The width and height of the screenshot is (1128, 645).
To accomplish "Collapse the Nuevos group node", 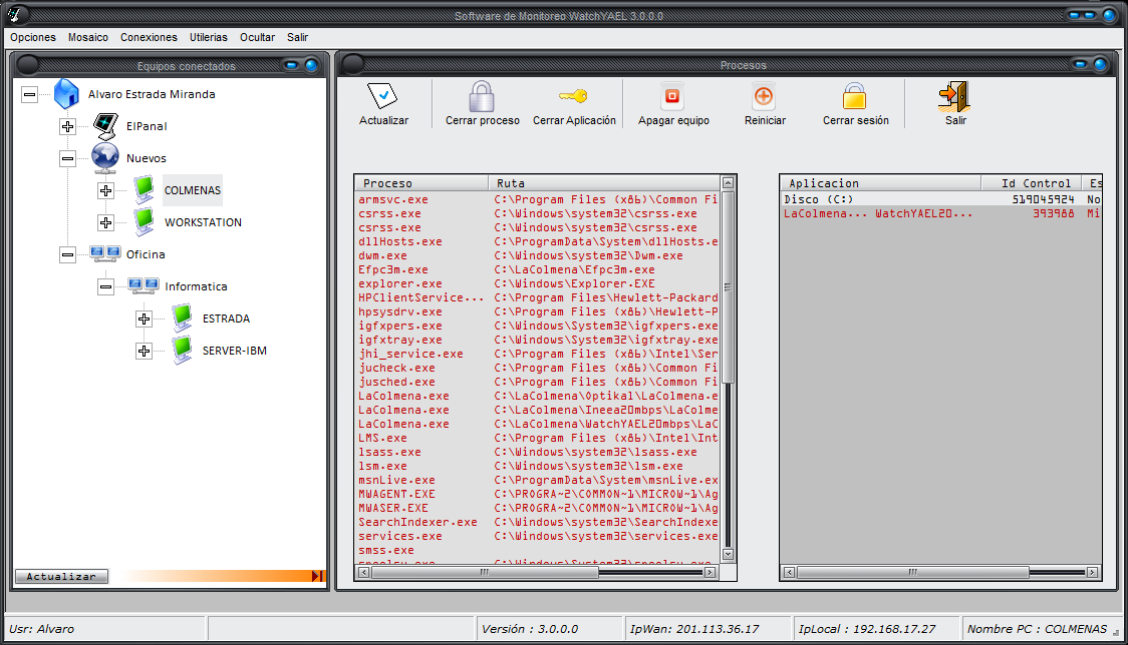I will tap(68, 159).
